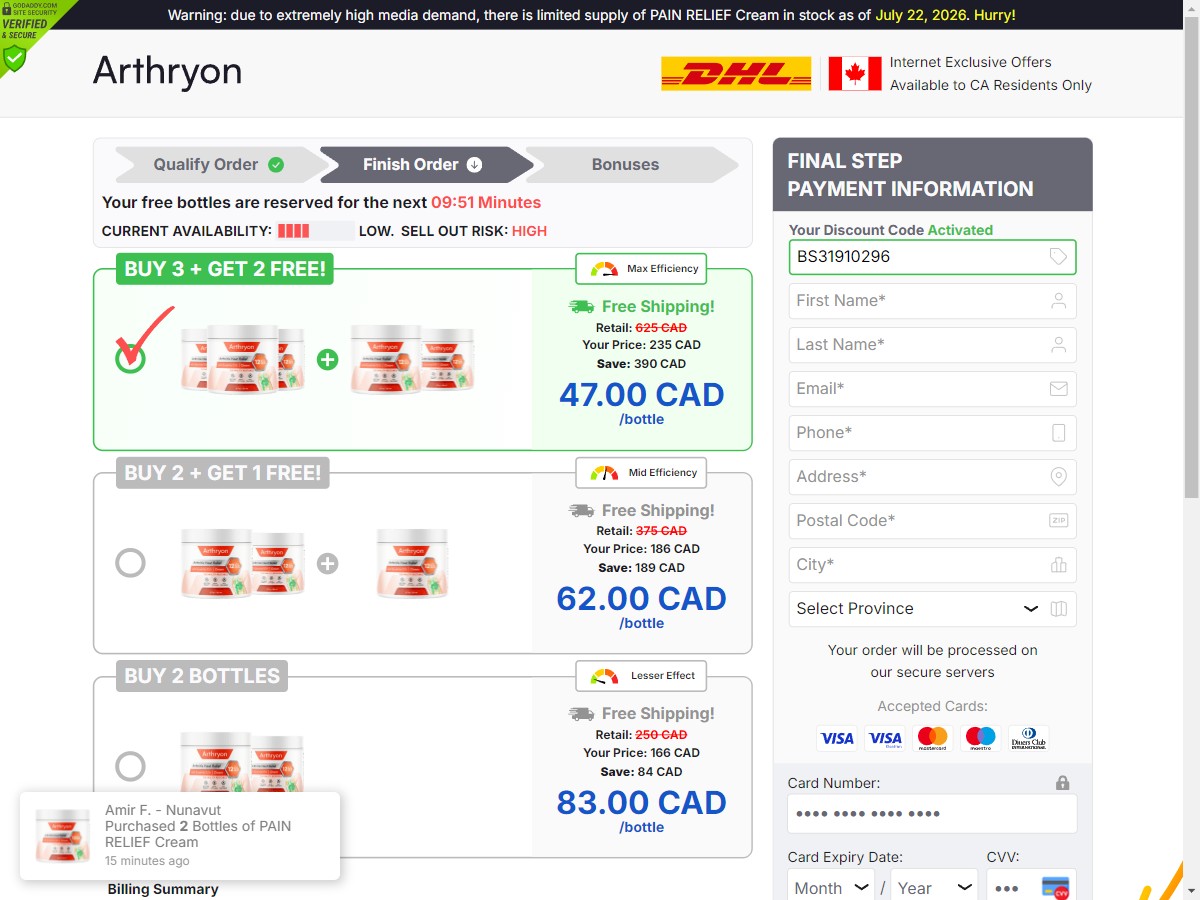
Task: Click the envelope icon in Email field
Action: click(1058, 389)
